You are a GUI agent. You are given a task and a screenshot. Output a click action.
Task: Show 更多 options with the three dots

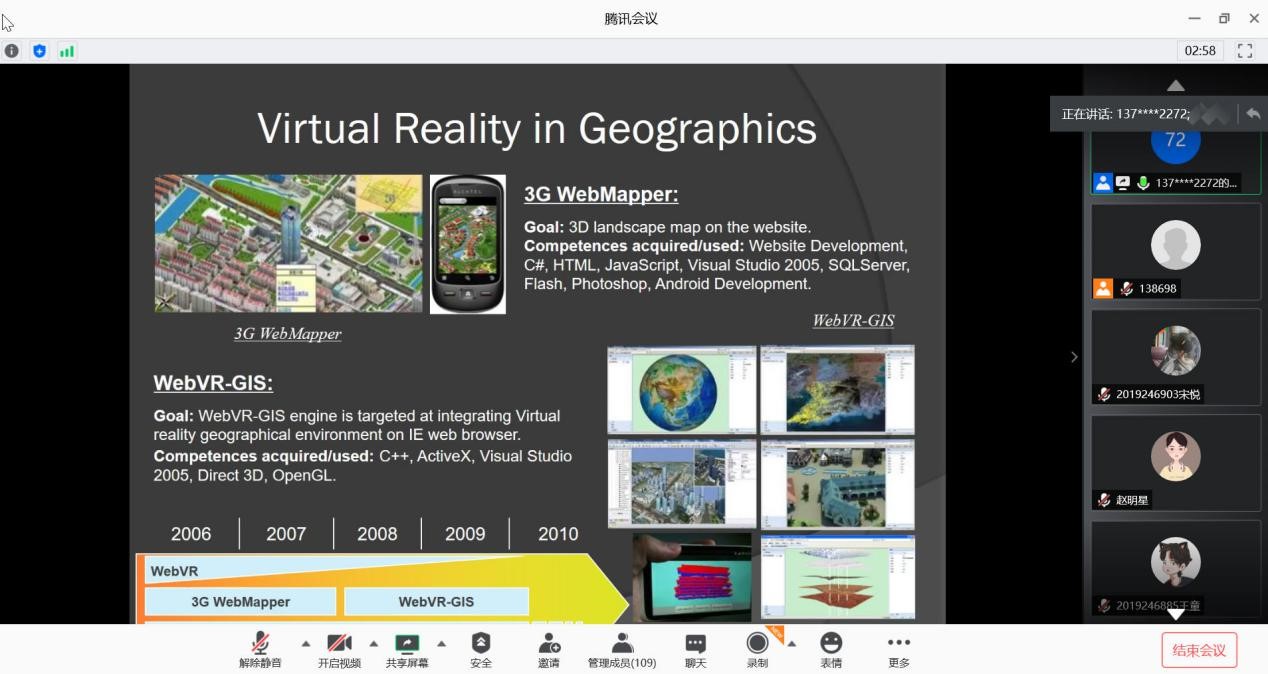[899, 650]
